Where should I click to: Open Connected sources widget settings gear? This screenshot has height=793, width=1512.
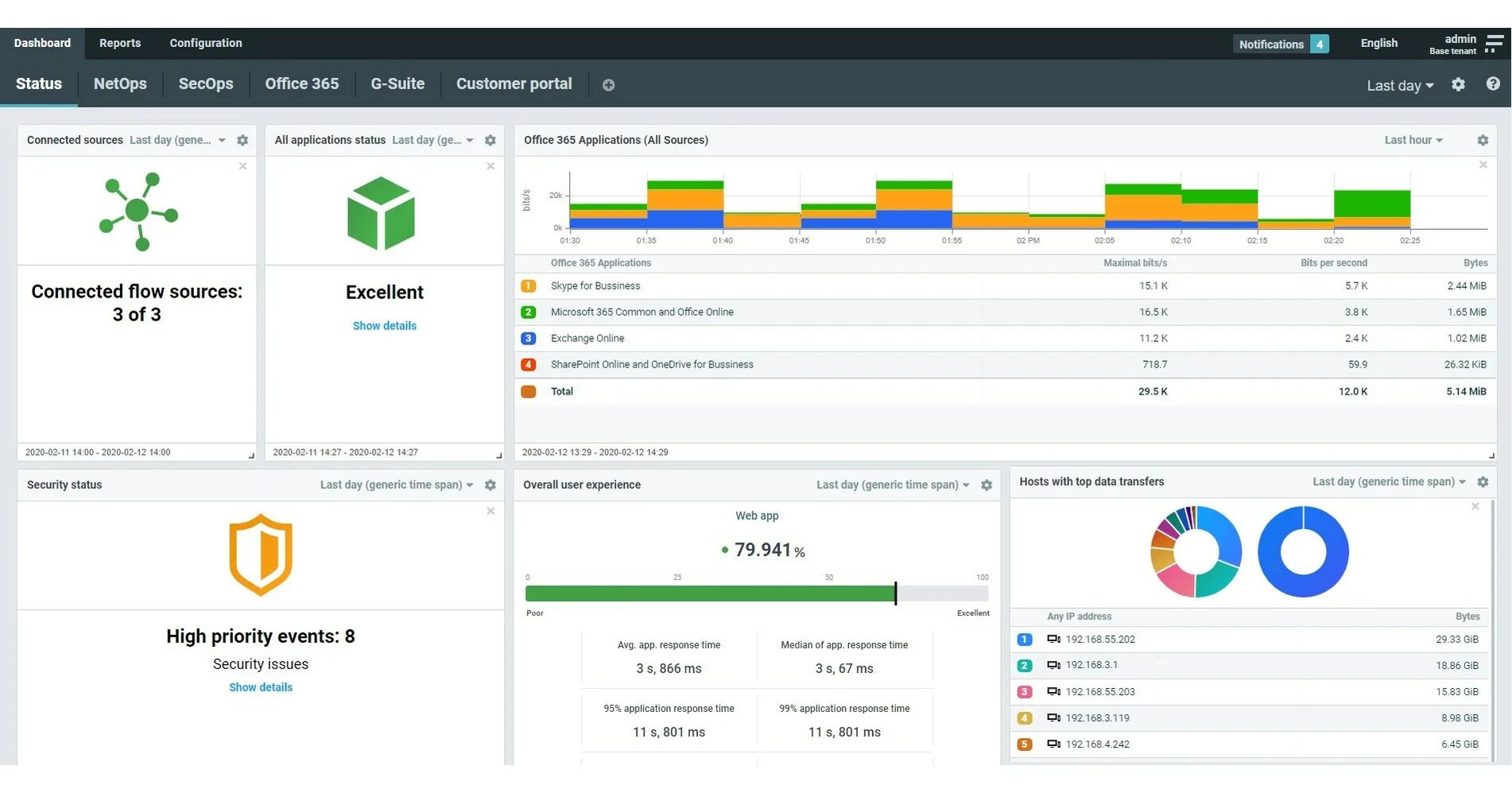242,140
